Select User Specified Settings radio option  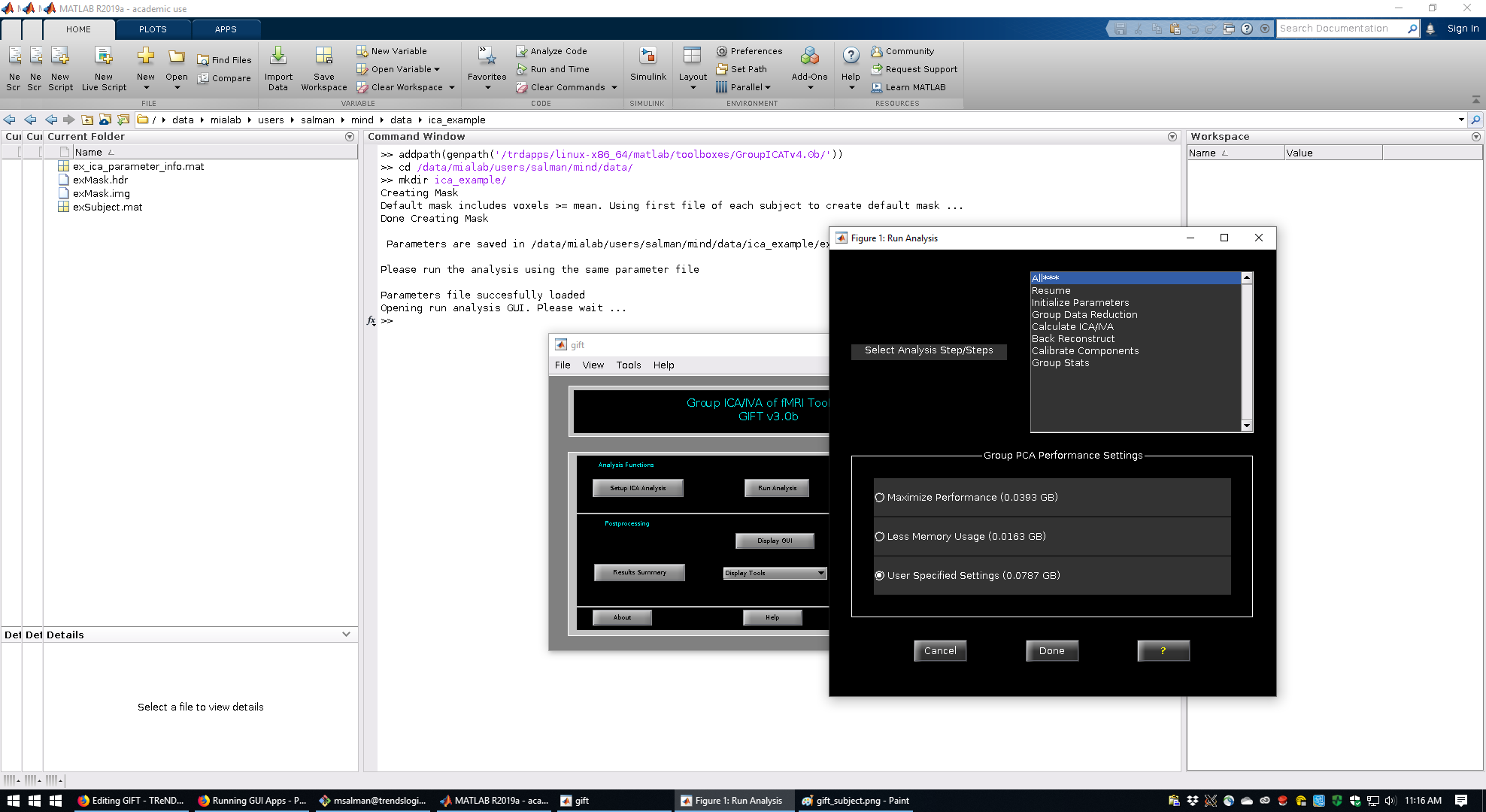[x=879, y=576]
